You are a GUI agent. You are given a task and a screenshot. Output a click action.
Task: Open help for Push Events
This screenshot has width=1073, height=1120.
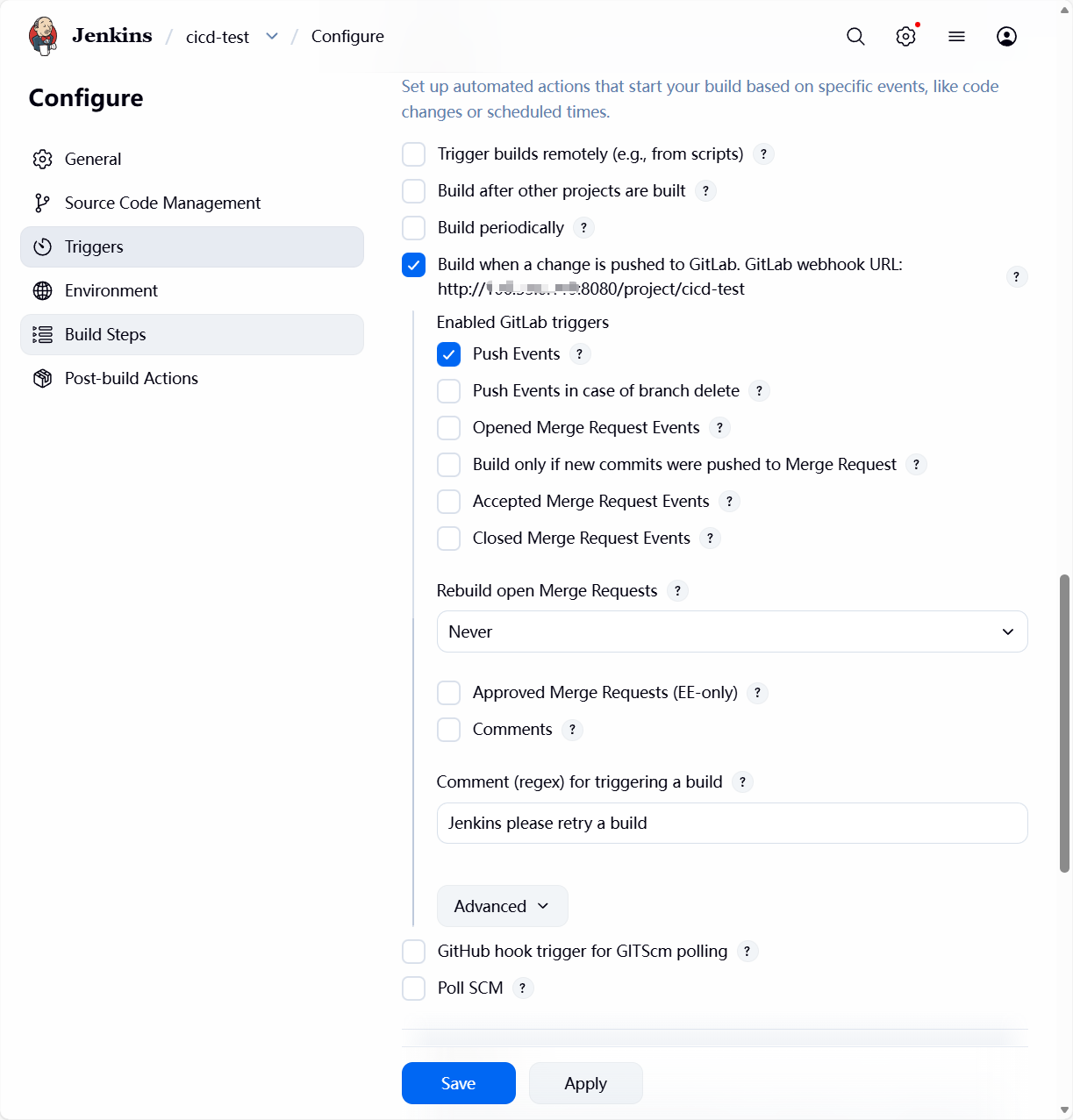point(579,354)
